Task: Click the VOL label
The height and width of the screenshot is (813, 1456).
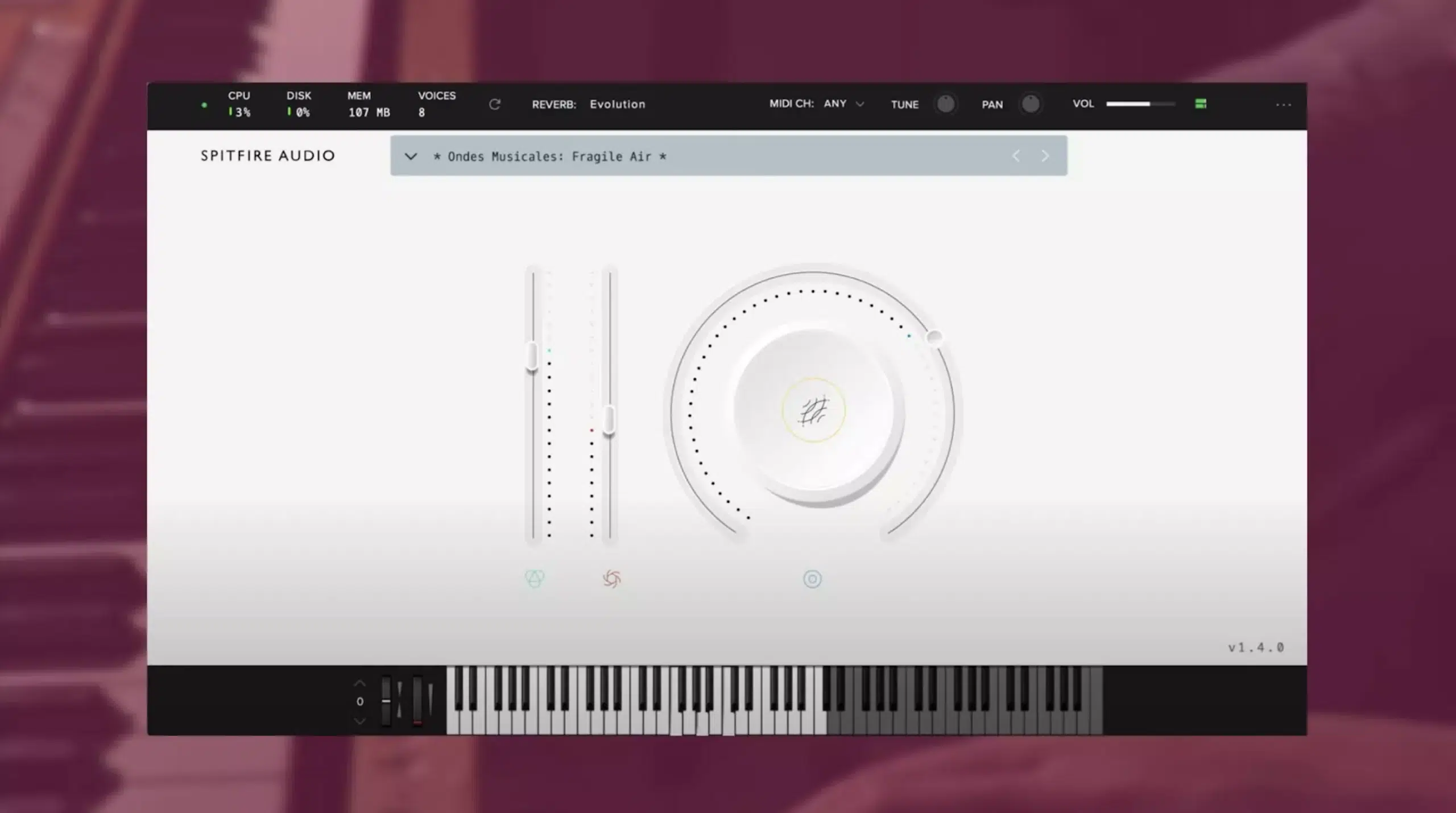Action: point(1083,104)
